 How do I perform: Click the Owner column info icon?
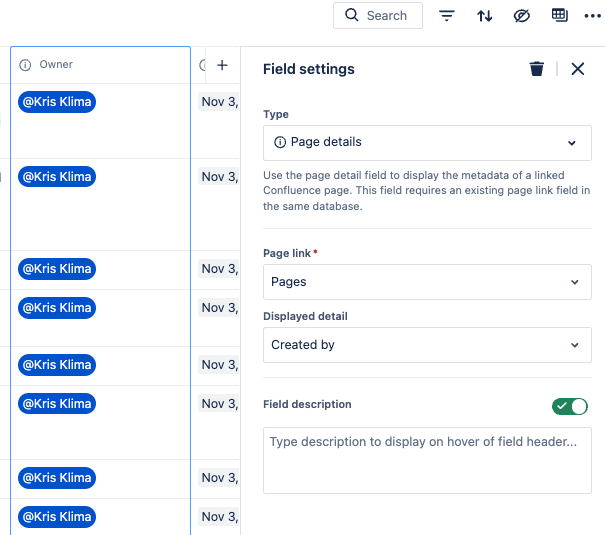25,65
